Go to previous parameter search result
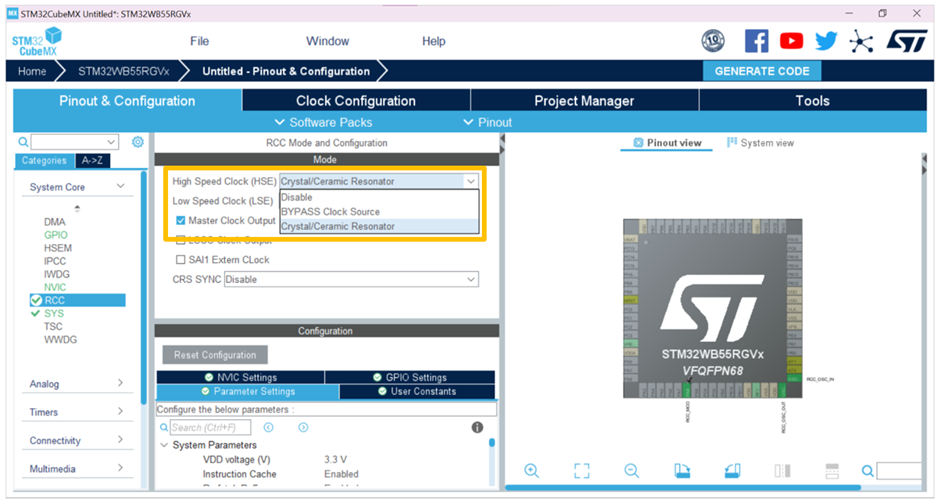Viewport: 940px width, 504px height. click(x=269, y=427)
